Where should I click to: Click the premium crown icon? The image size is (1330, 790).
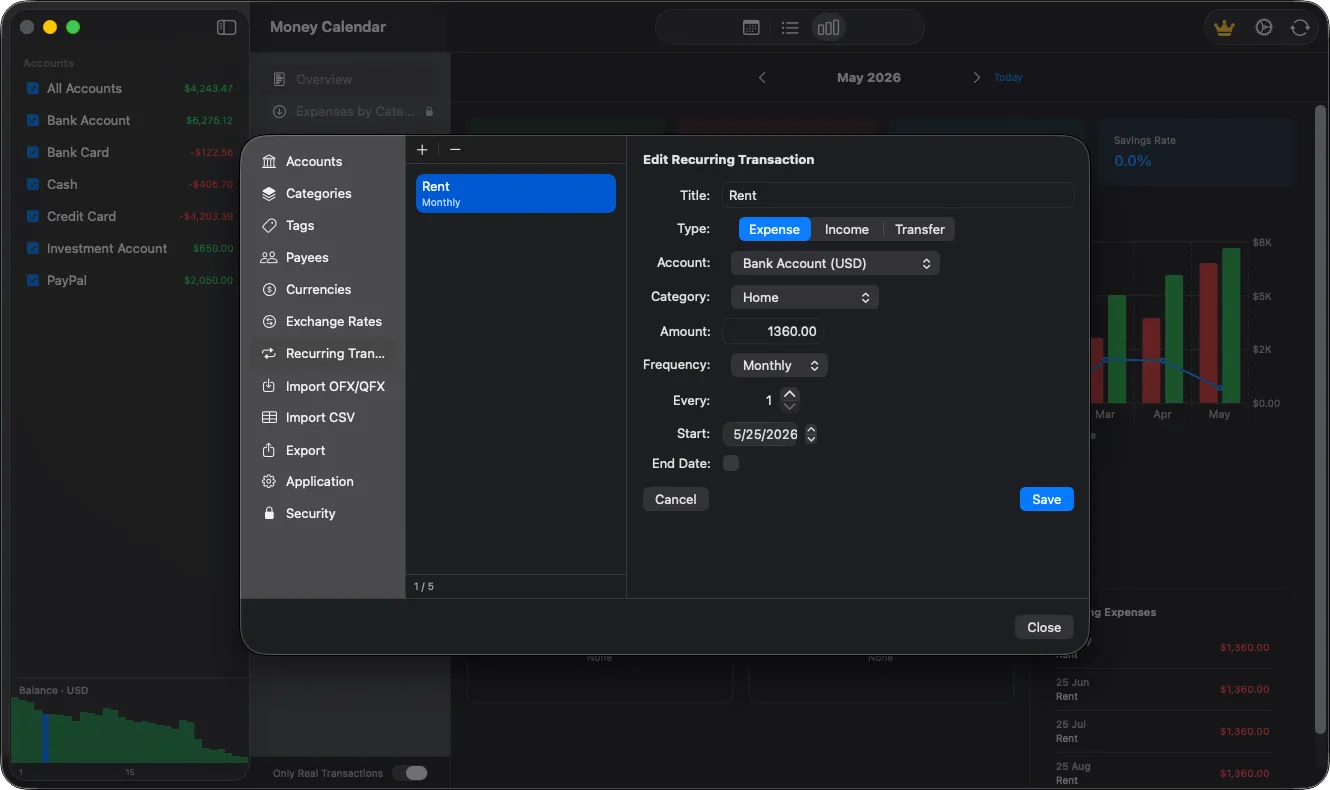click(1224, 28)
